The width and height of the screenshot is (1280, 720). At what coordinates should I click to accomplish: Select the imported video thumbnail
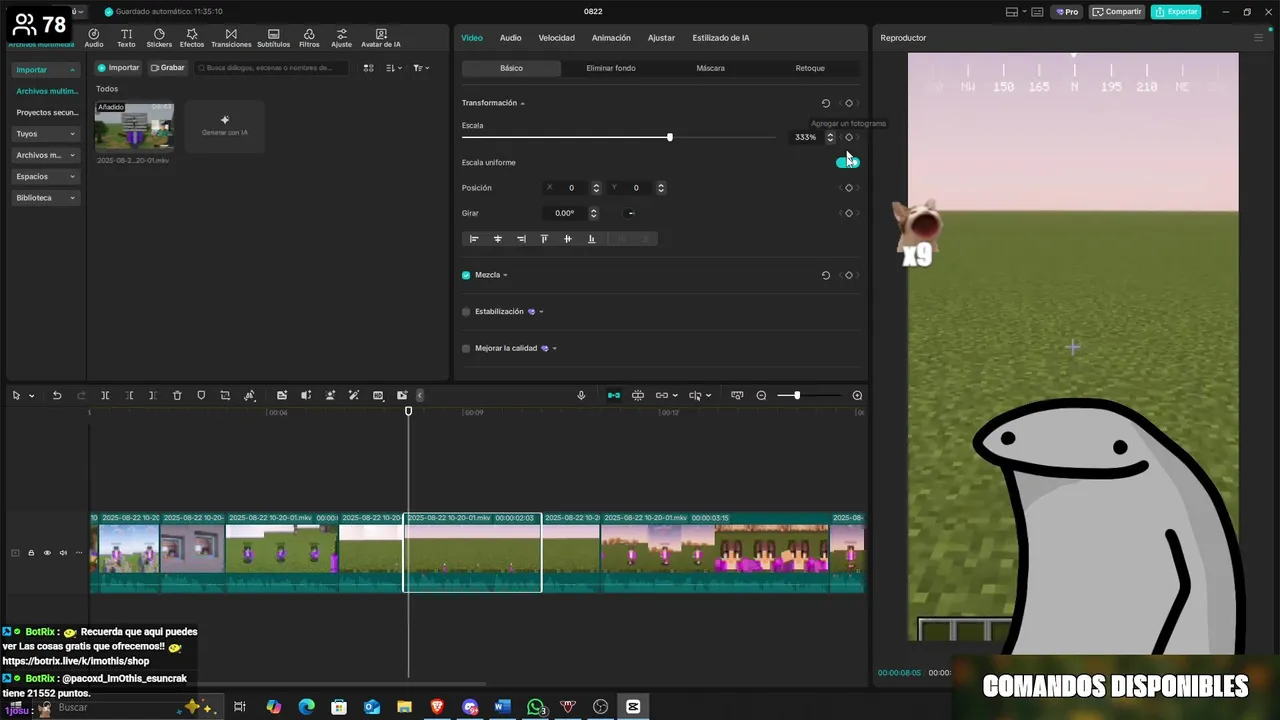click(134, 126)
